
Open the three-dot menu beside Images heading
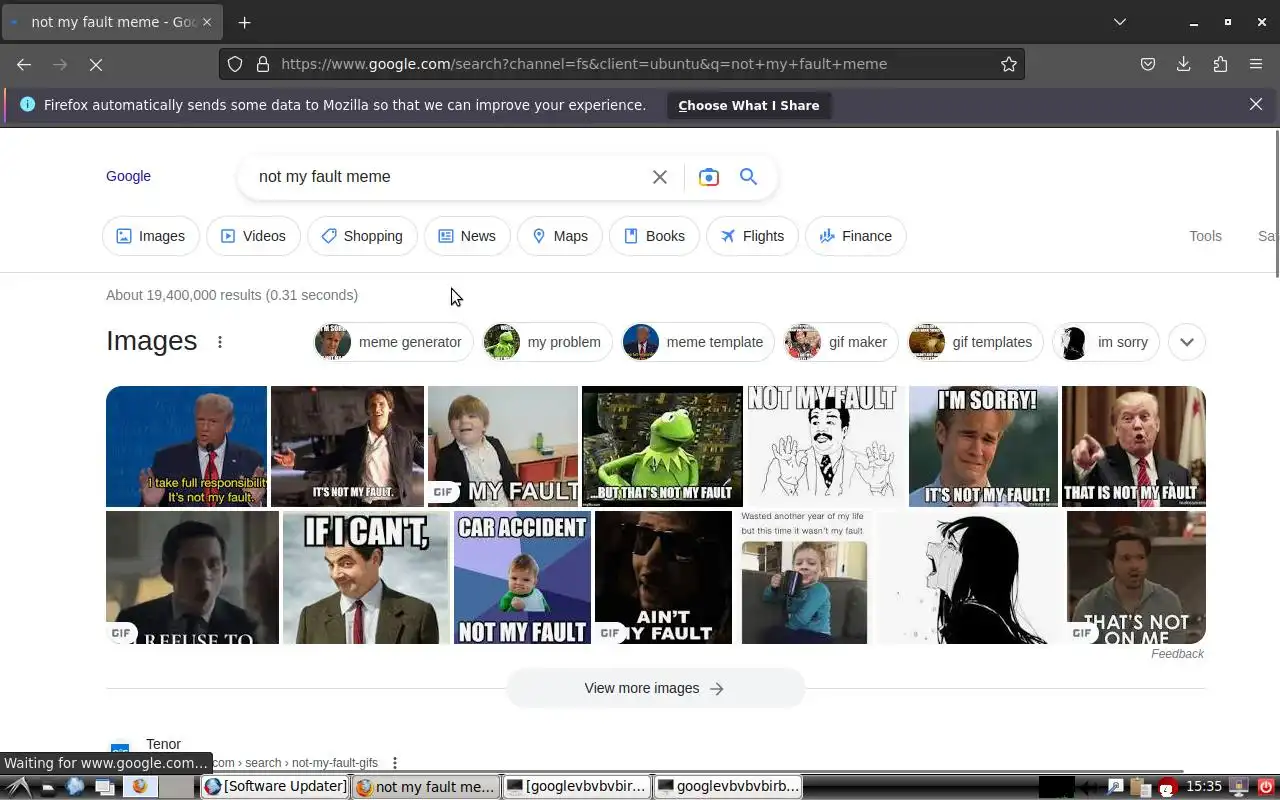pos(220,342)
